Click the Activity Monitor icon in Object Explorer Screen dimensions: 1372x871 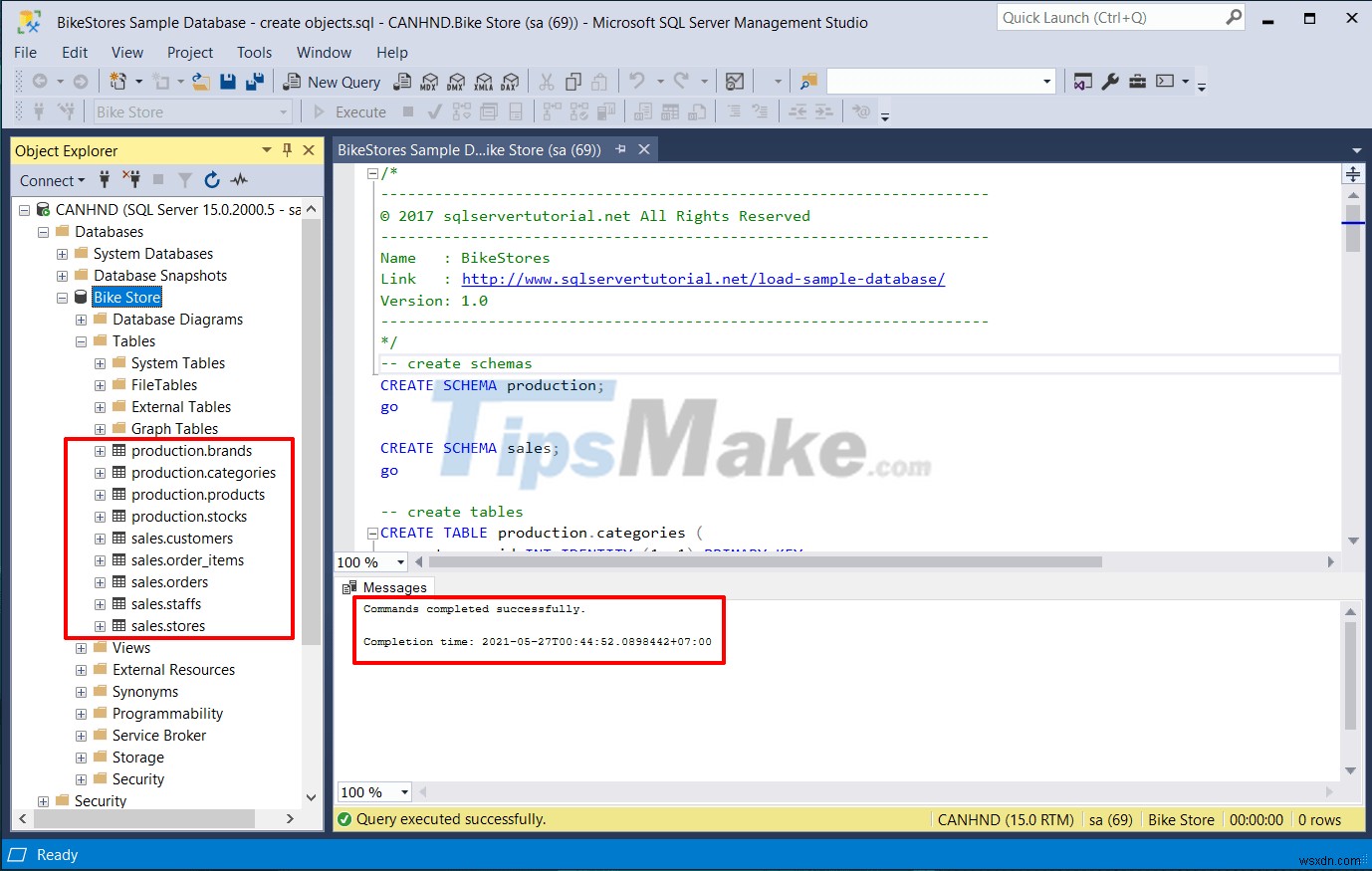pyautogui.click(x=239, y=180)
